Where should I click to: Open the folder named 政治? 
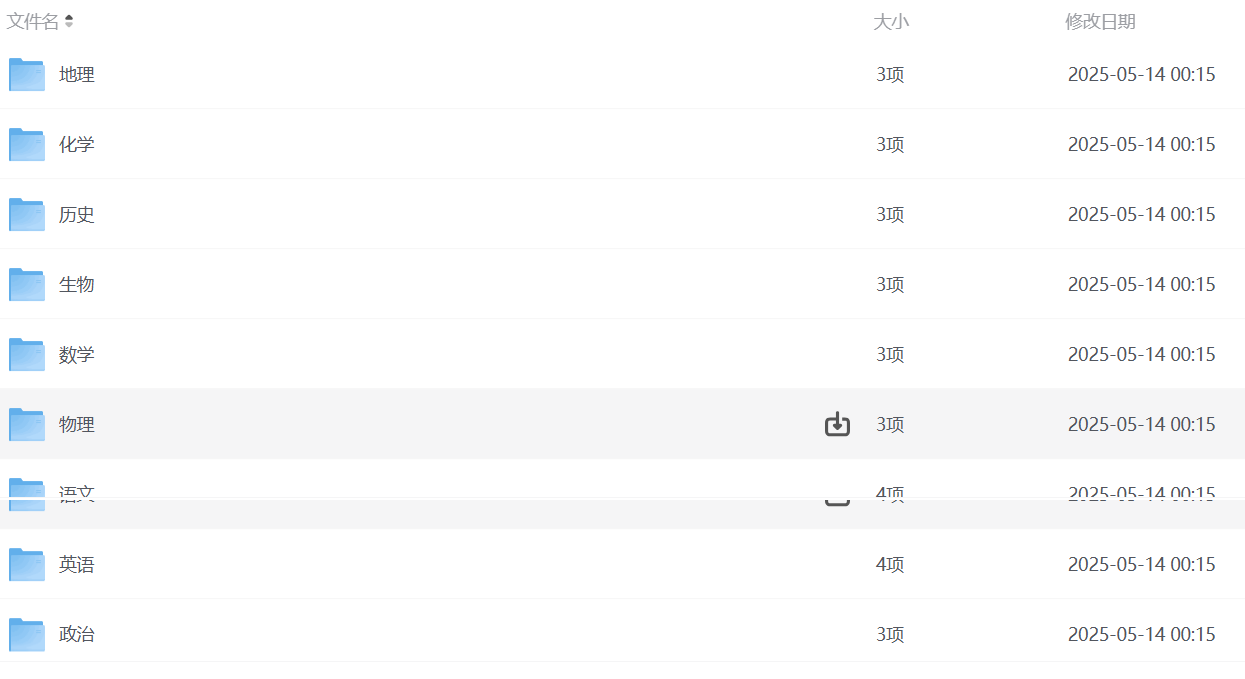pyautogui.click(x=77, y=635)
